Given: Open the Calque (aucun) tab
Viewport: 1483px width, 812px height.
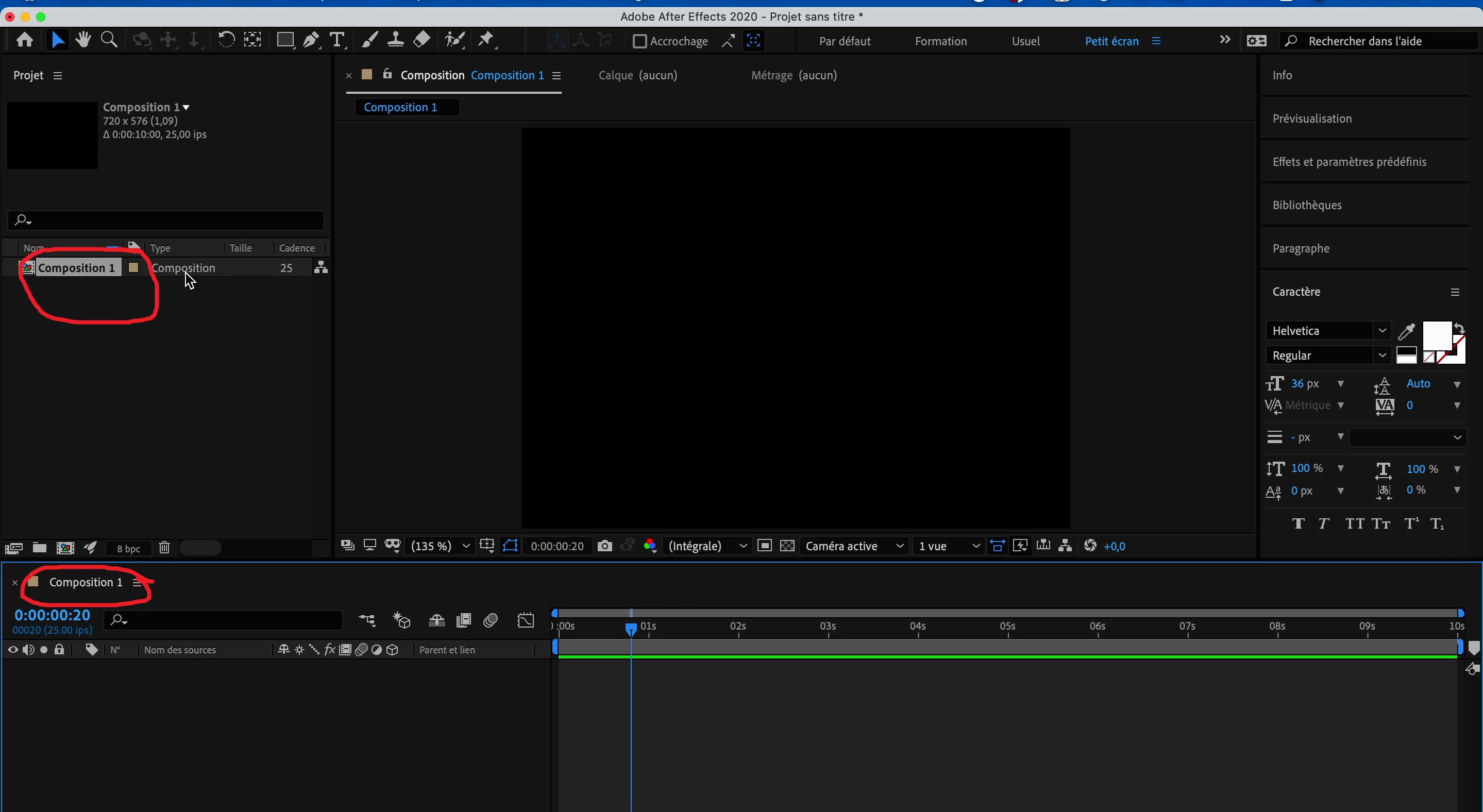Looking at the screenshot, I should (x=637, y=75).
